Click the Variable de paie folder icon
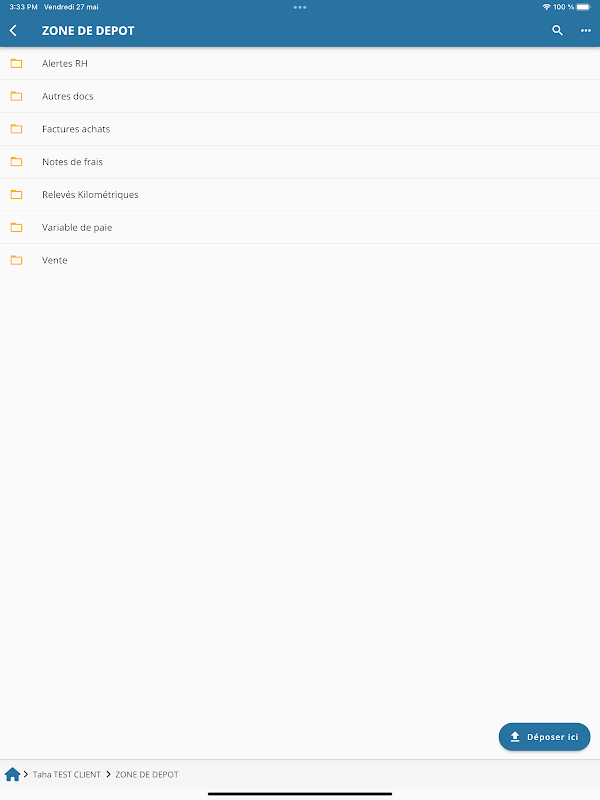The width and height of the screenshot is (600, 800). click(16, 227)
